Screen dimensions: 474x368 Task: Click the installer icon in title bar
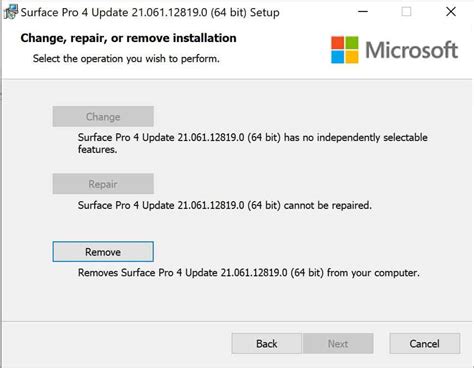[x=10, y=12]
